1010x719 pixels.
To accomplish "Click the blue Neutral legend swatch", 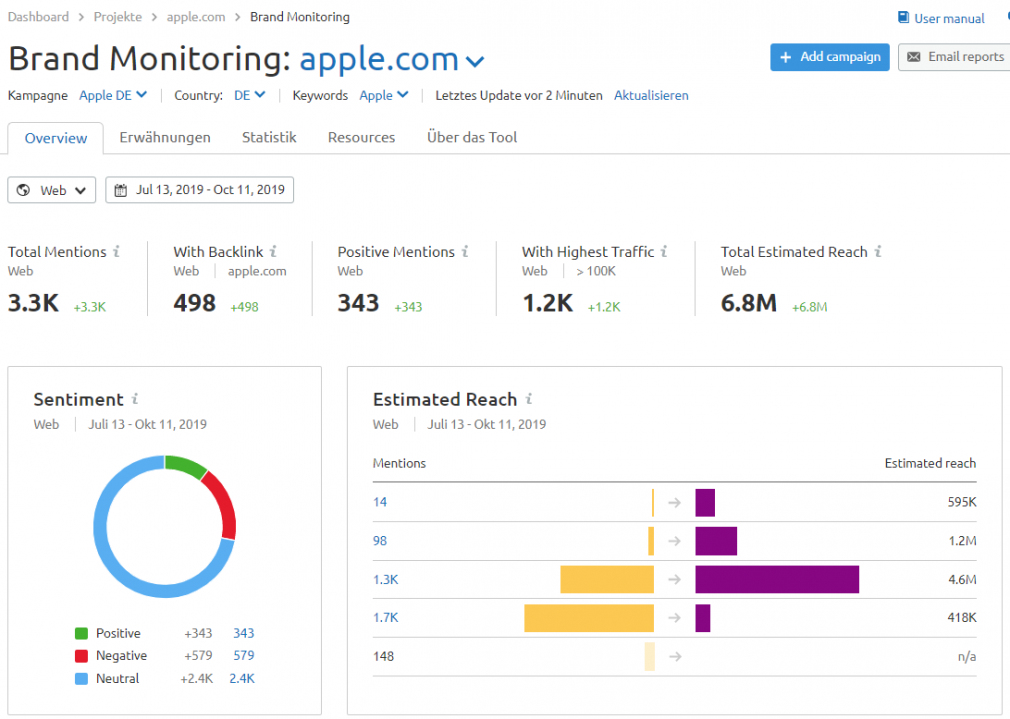I will tap(81, 678).
